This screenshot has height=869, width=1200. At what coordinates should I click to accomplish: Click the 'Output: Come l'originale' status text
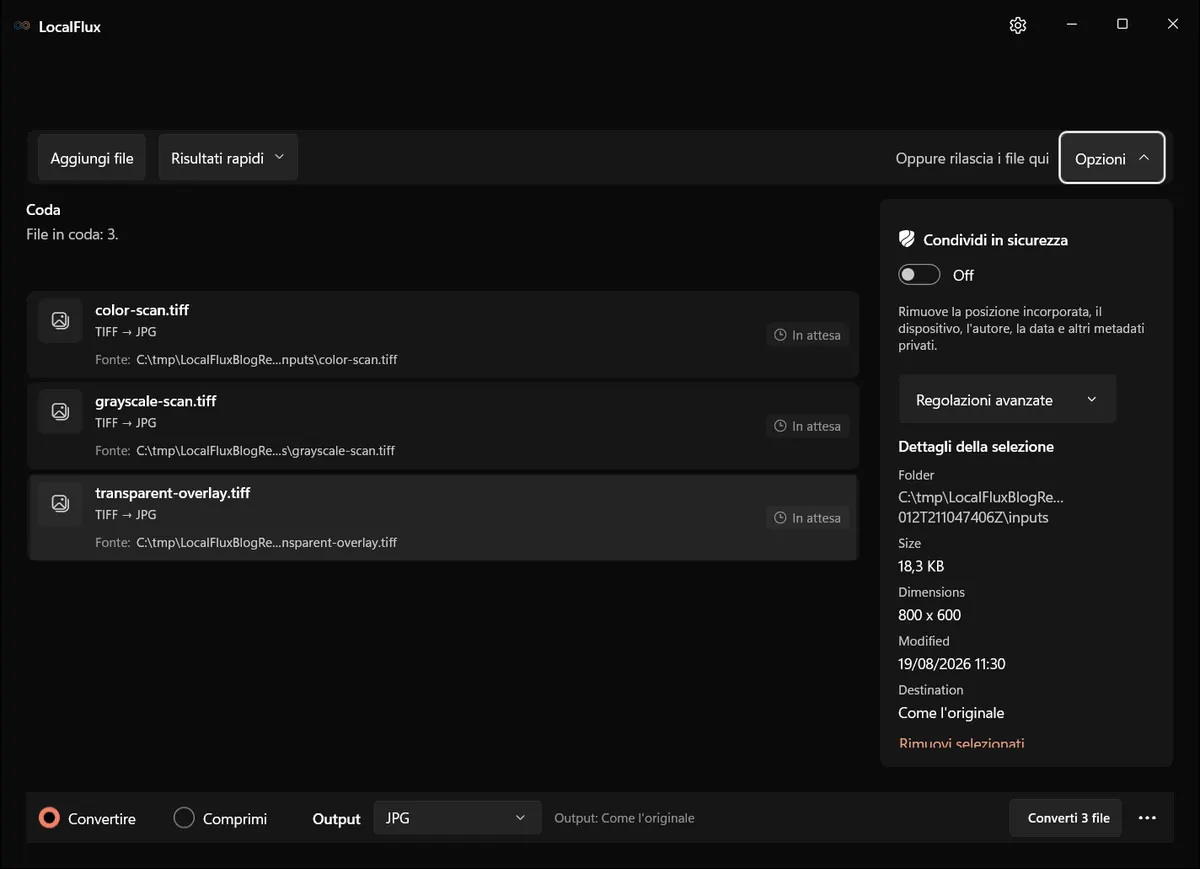624,818
